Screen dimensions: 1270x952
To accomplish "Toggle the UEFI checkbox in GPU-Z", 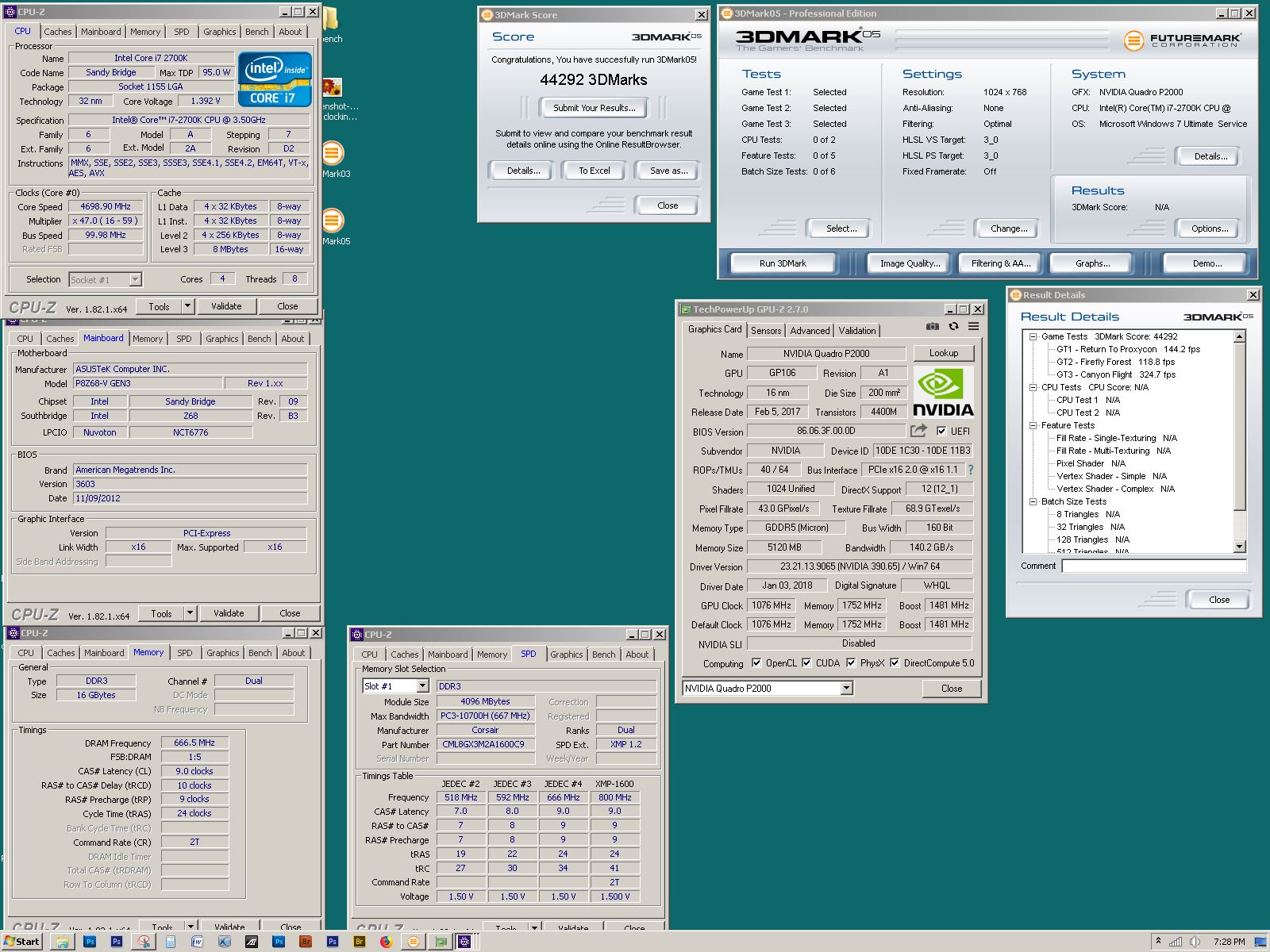I will (941, 431).
